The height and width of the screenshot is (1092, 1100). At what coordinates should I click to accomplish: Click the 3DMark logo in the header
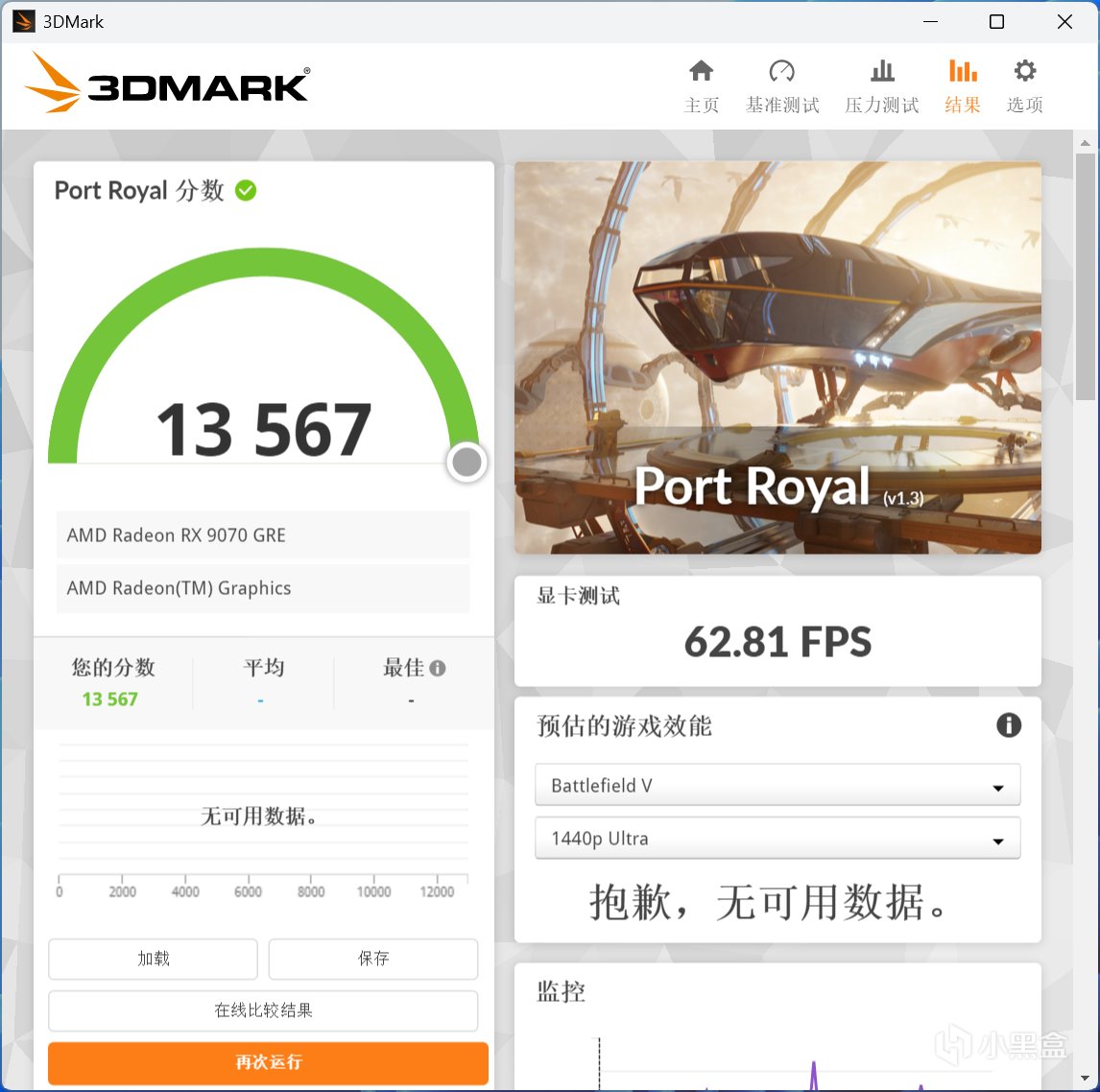pyautogui.click(x=167, y=83)
